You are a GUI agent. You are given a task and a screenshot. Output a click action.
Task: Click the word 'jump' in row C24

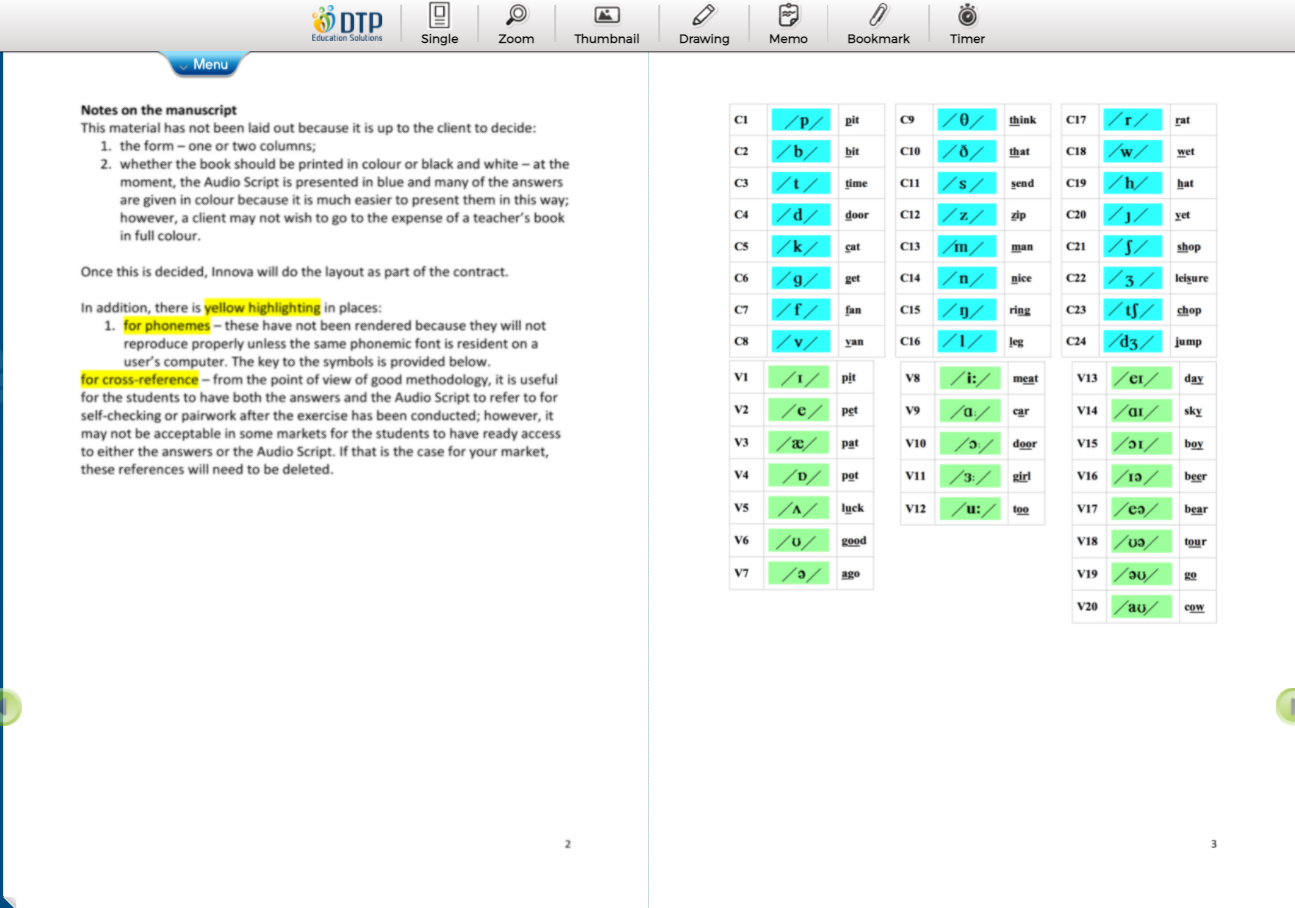(x=1188, y=342)
